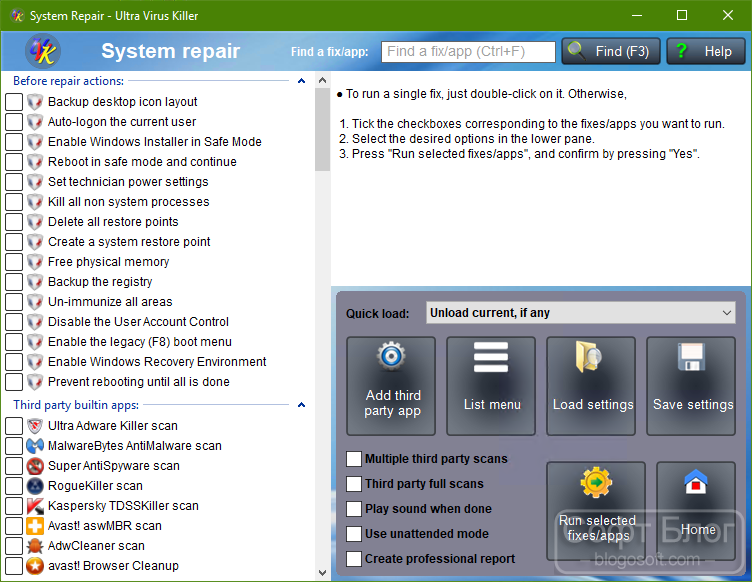The height and width of the screenshot is (582, 752).
Task: Click shield icon for Kill all non system processes
Action: (35, 202)
